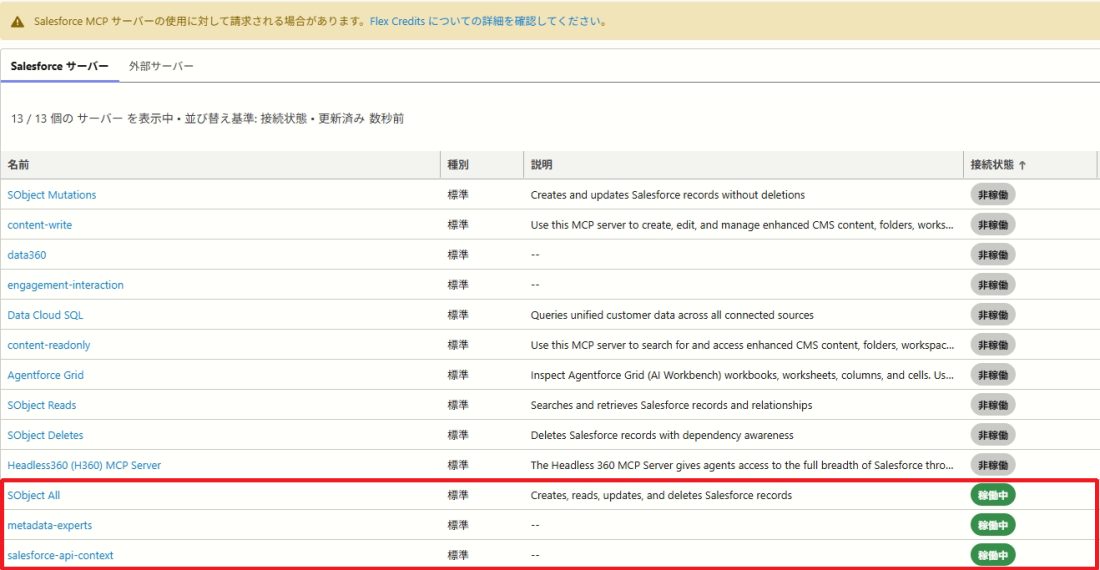Screen dimensions: 1100x570
Task: Switch to the 外部サーバー tab
Action: coord(161,66)
